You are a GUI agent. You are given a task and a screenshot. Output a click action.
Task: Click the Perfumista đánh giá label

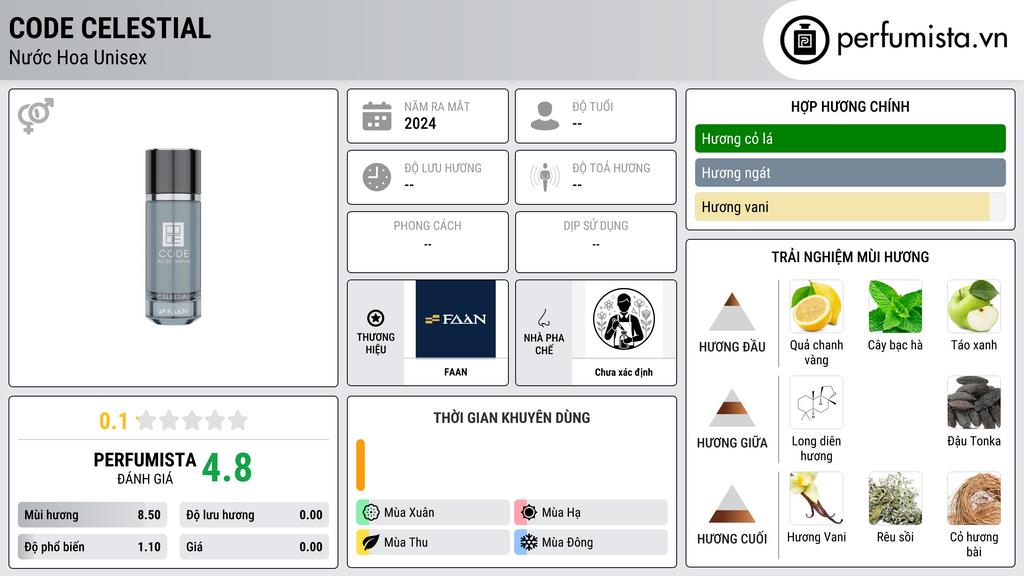point(145,468)
